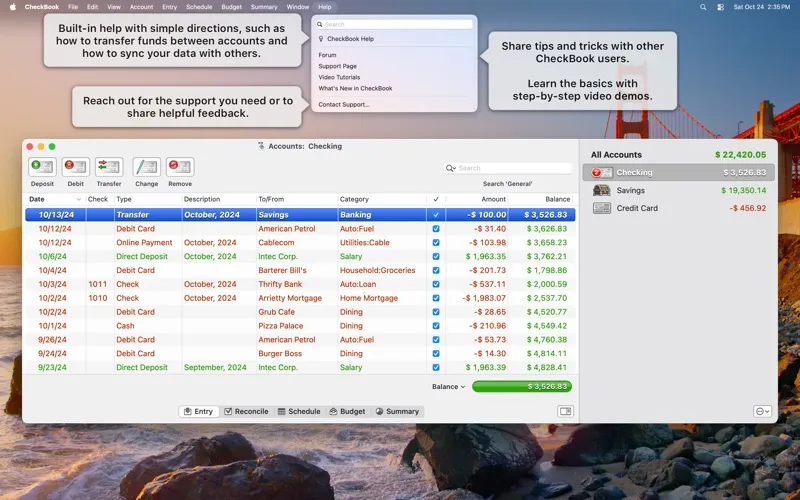Open Forum from the Help menu
The image size is (800, 500).
[328, 55]
